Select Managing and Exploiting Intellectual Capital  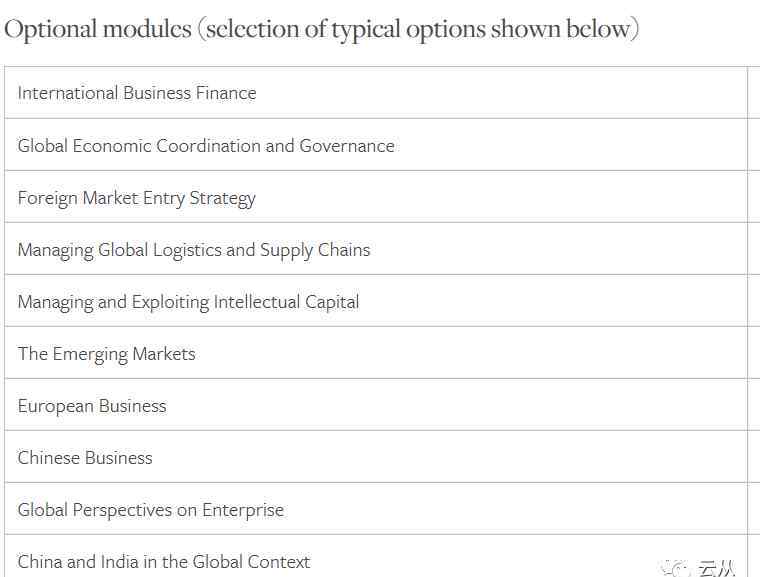click(x=188, y=302)
